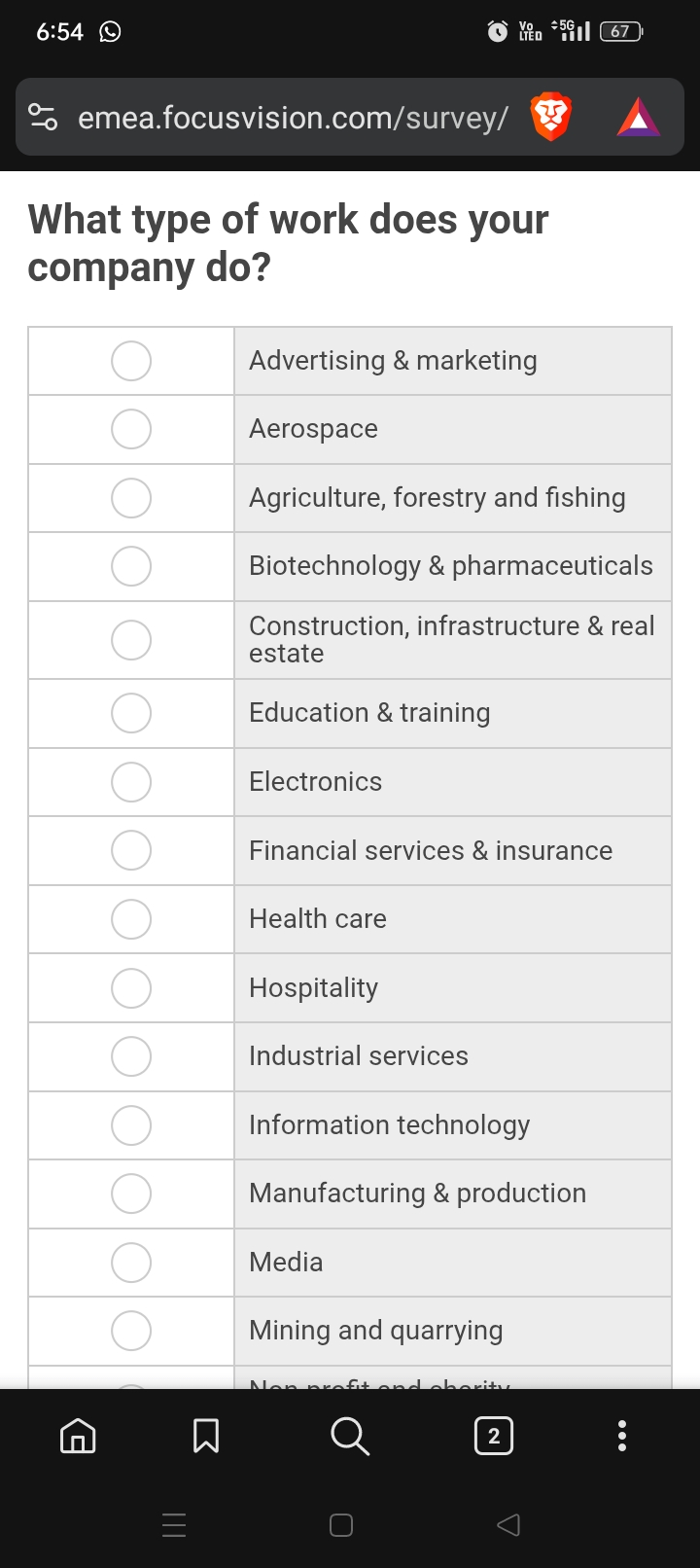Select the Media radio button
Image resolution: width=700 pixels, height=1568 pixels.
(x=131, y=1263)
